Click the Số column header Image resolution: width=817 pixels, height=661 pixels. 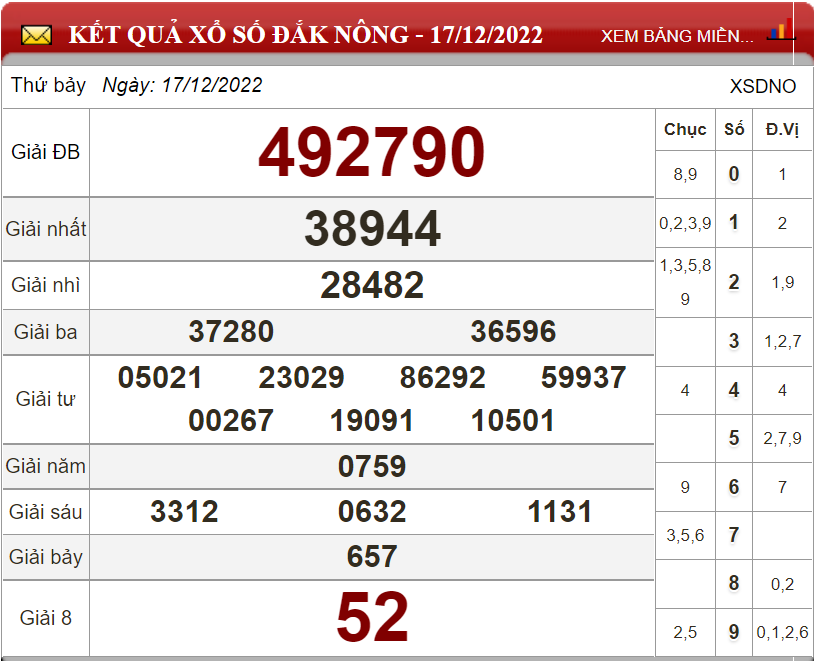point(734,130)
